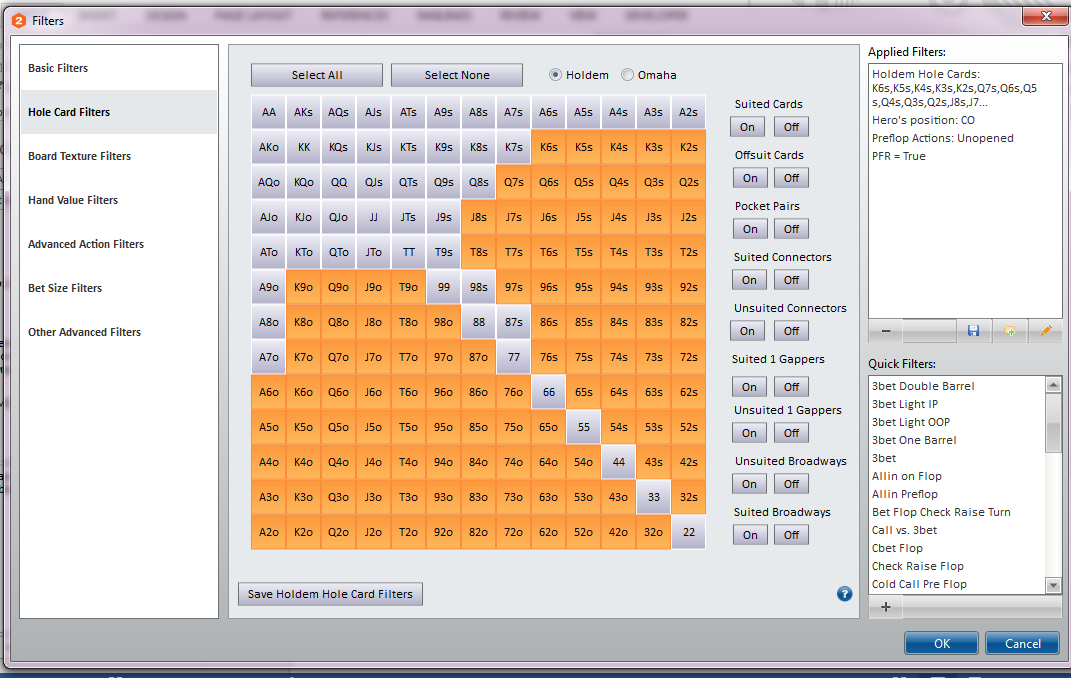Turn Suited Cards On
Screen dimensions: 1071x678
pyautogui.click(x=747, y=127)
